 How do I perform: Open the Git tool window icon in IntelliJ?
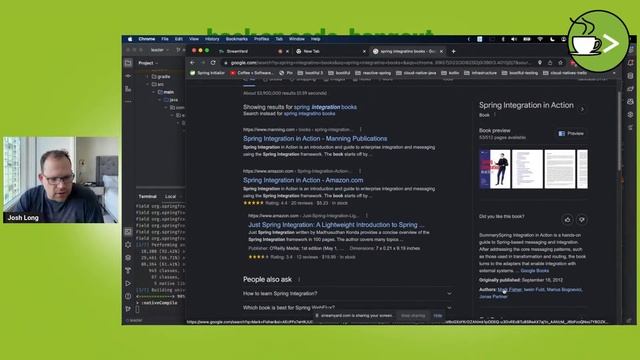(x=128, y=309)
